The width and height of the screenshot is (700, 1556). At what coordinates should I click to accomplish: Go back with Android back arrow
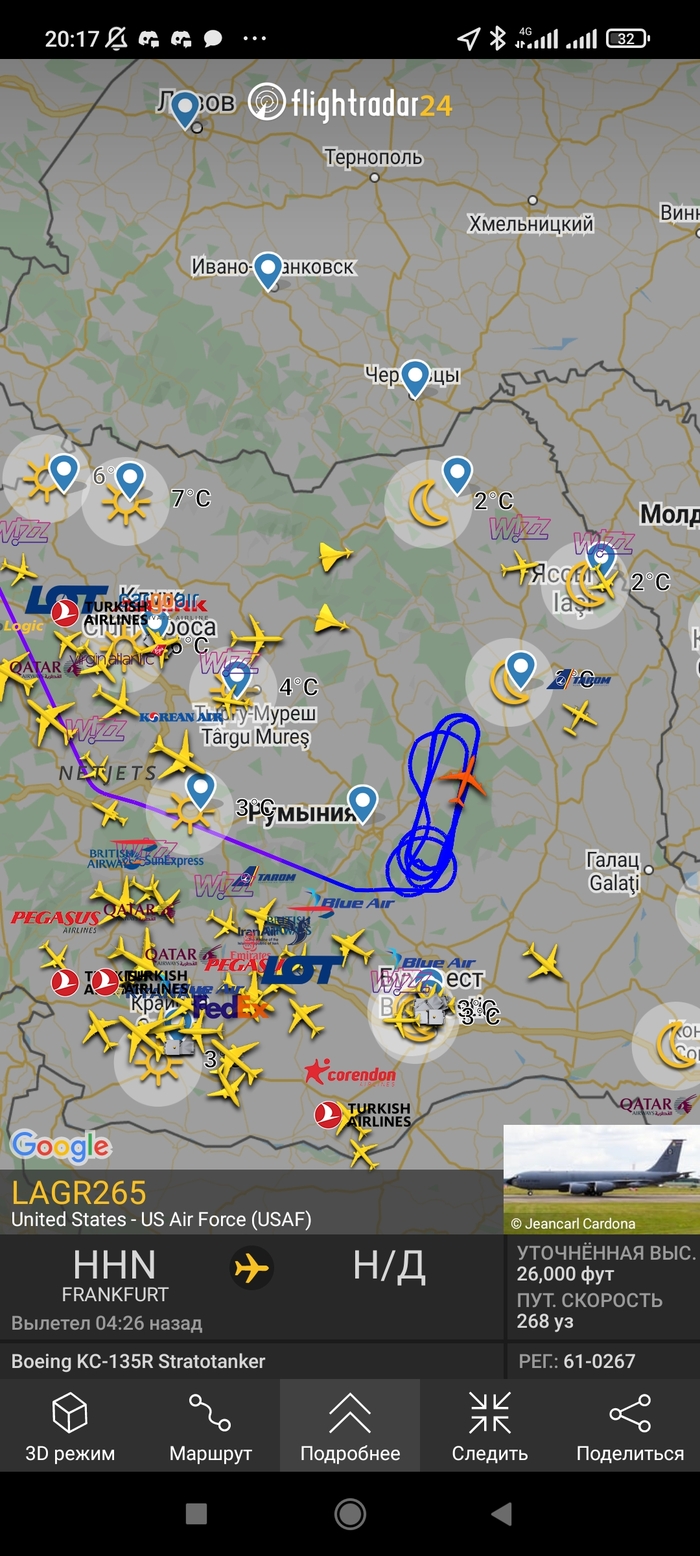tap(503, 1513)
